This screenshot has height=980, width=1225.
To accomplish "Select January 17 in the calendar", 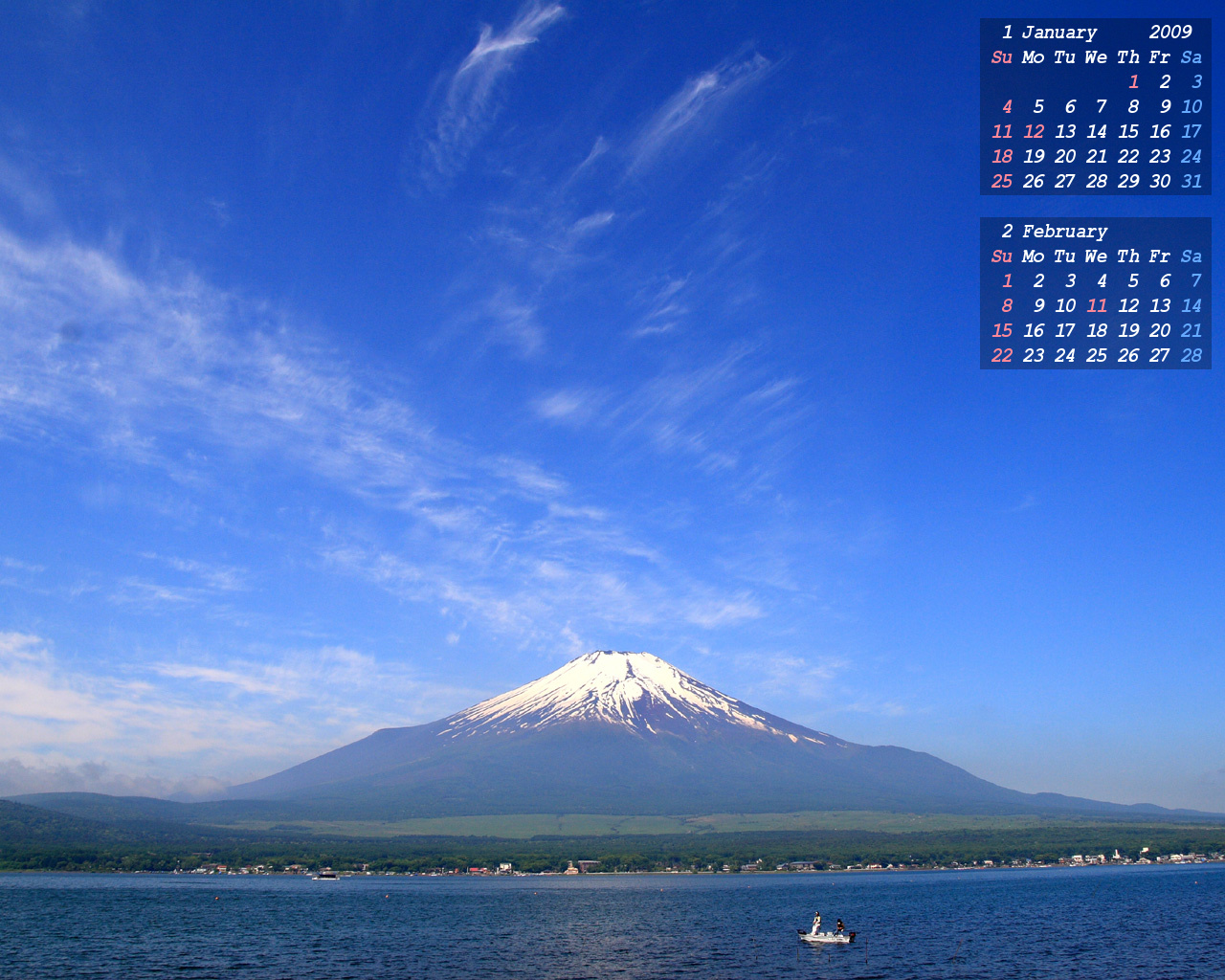I will click(x=1192, y=132).
